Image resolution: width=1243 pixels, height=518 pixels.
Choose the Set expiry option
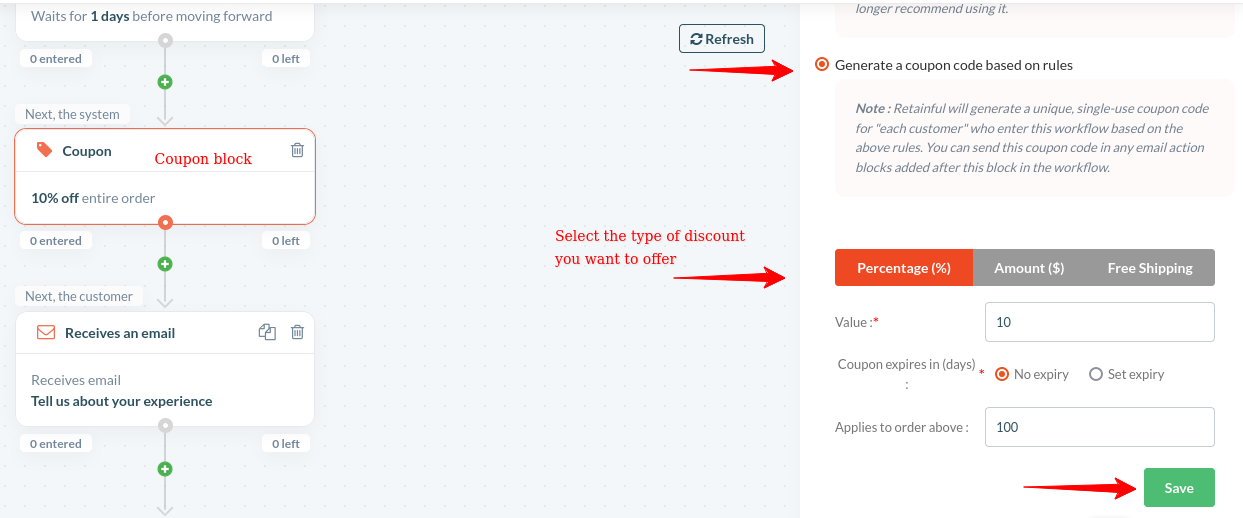1096,374
